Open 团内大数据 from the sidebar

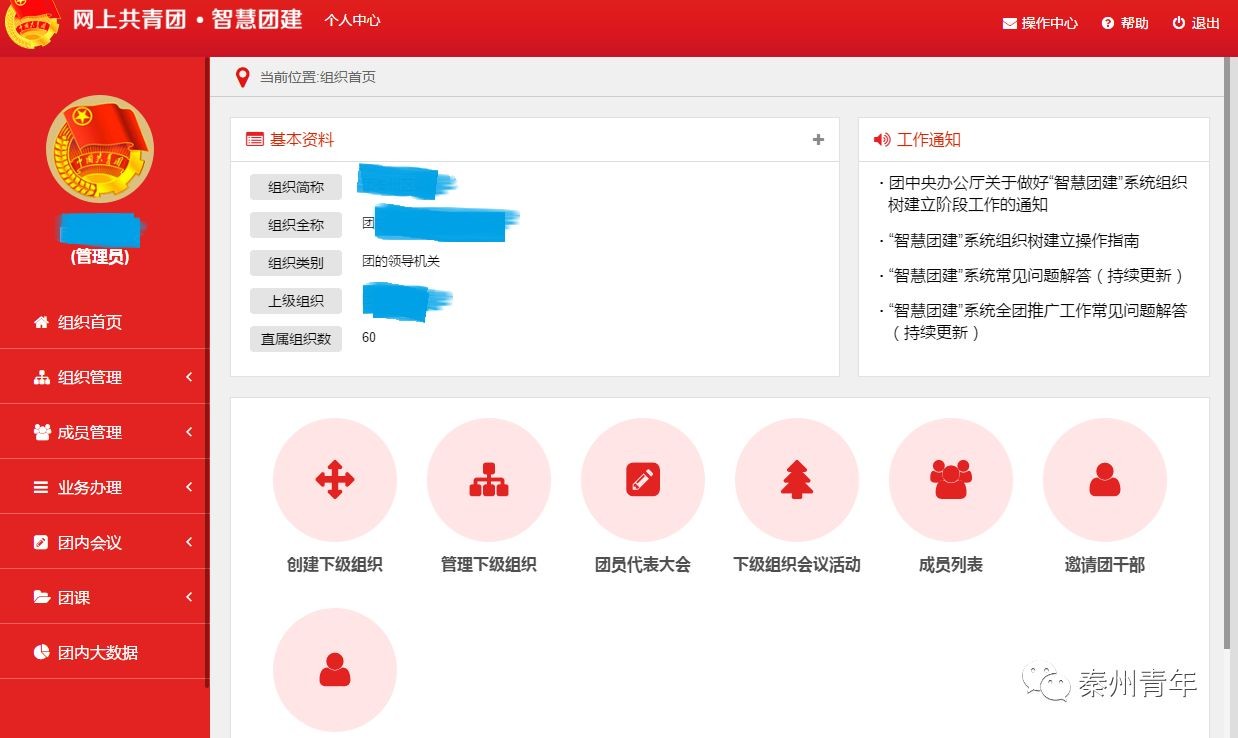point(97,652)
